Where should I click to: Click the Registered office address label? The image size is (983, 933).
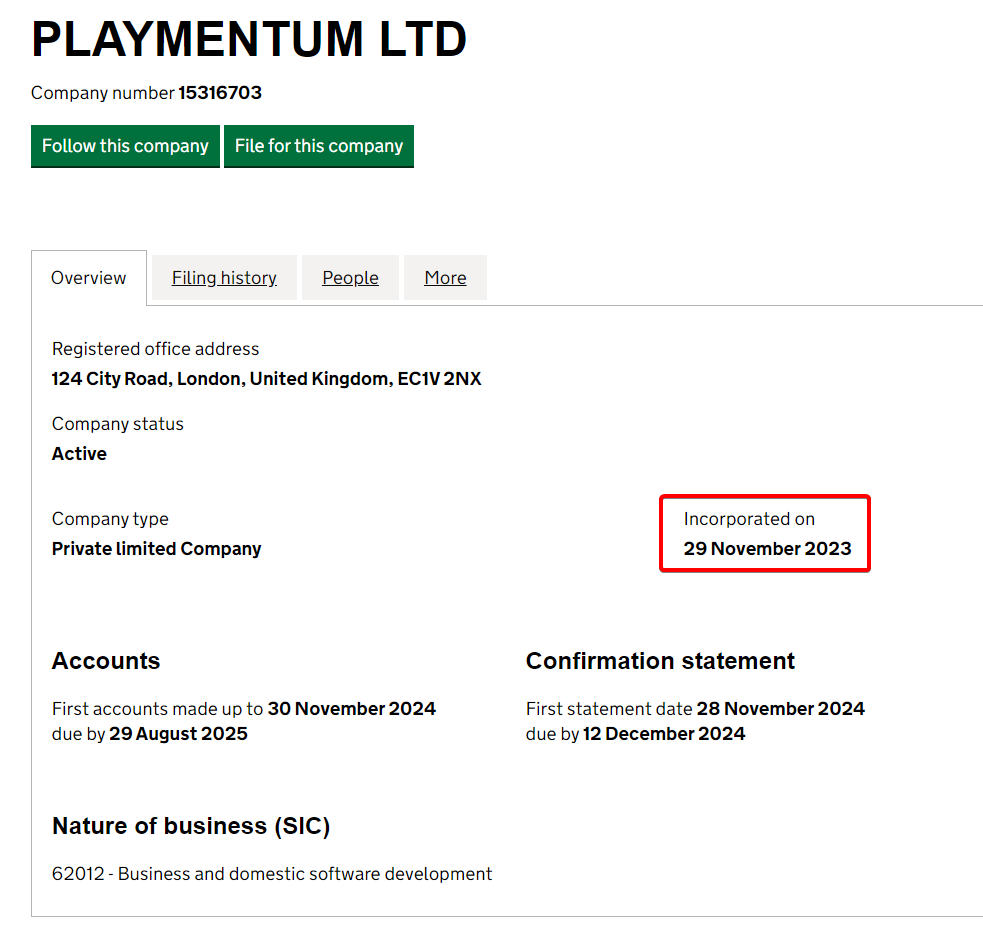pos(155,349)
